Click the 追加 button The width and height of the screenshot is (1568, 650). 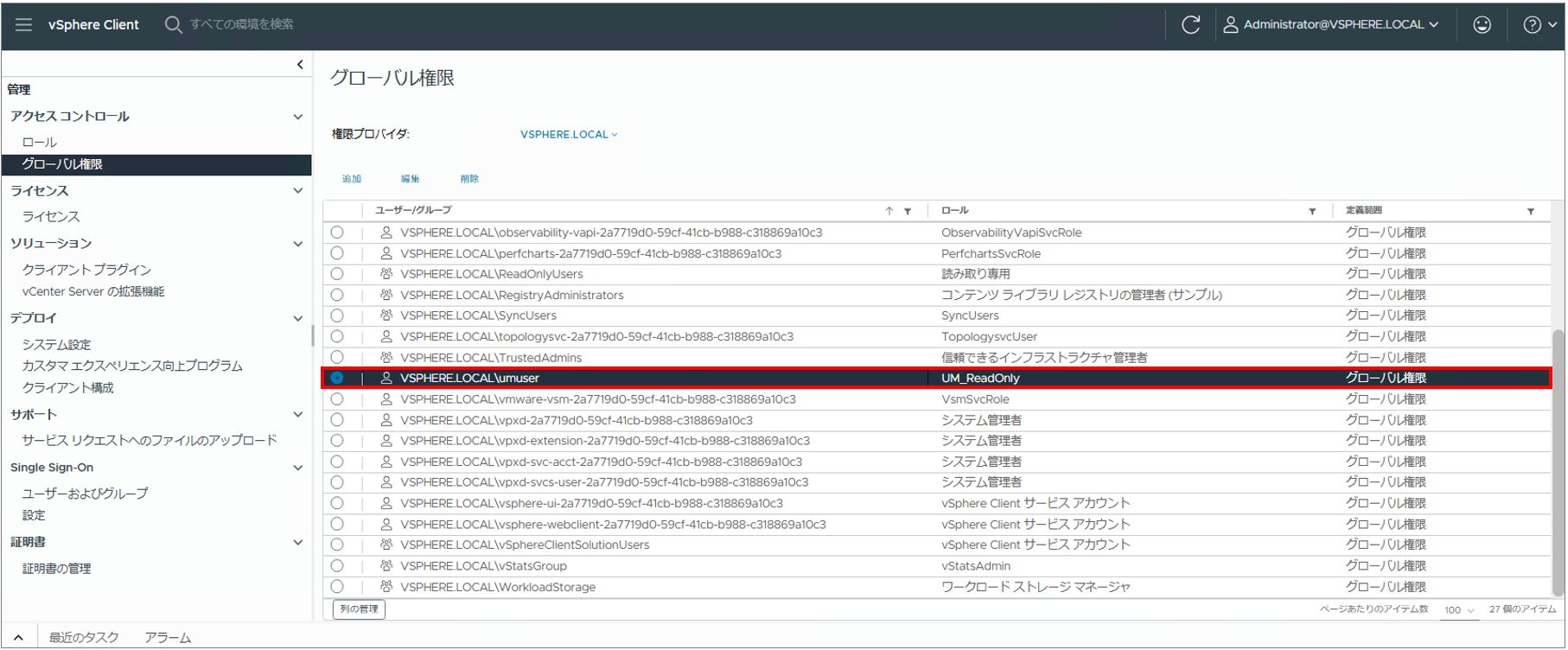click(352, 179)
